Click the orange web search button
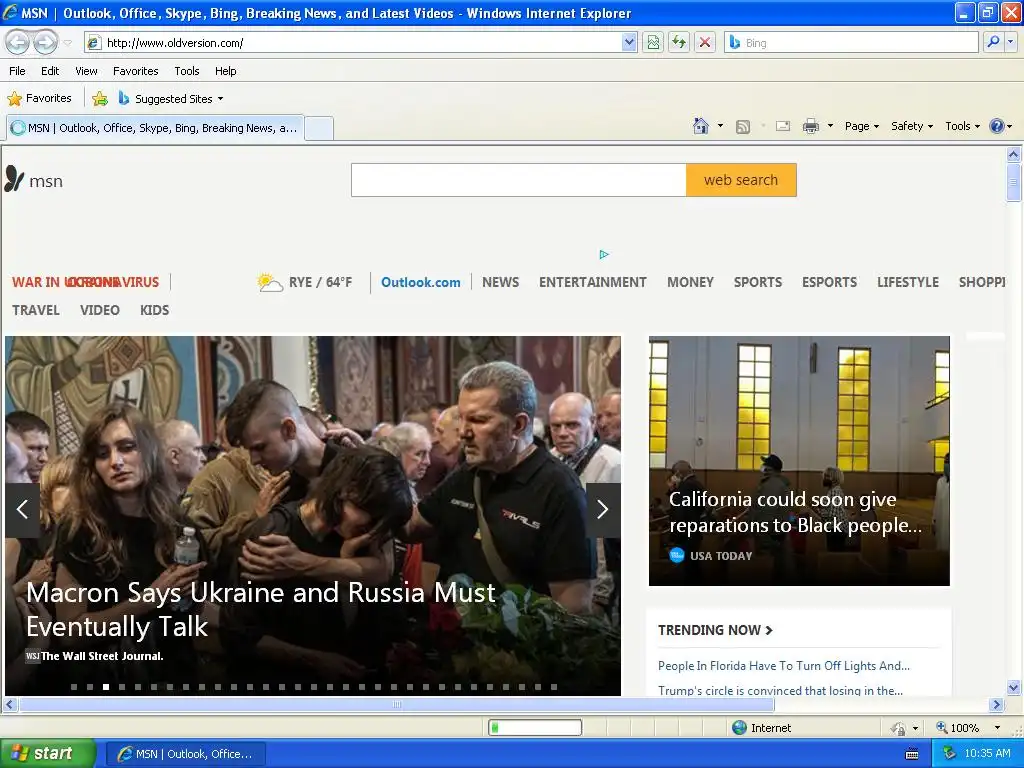The width and height of the screenshot is (1024, 768). pyautogui.click(x=741, y=180)
